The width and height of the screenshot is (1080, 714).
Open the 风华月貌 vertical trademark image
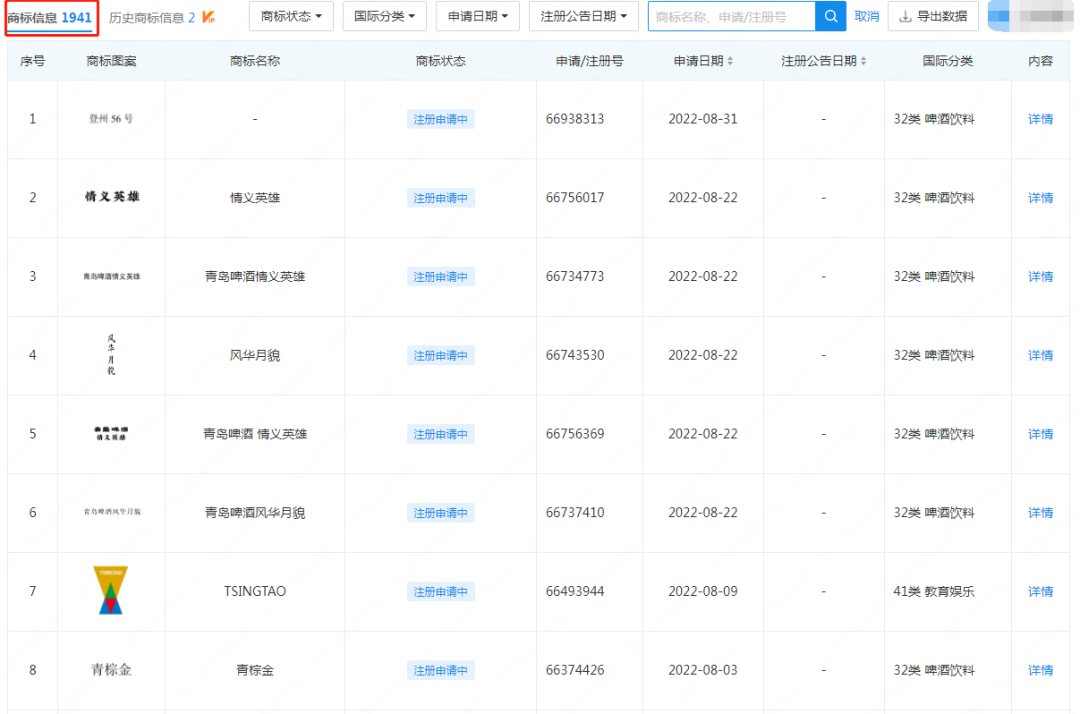point(112,355)
